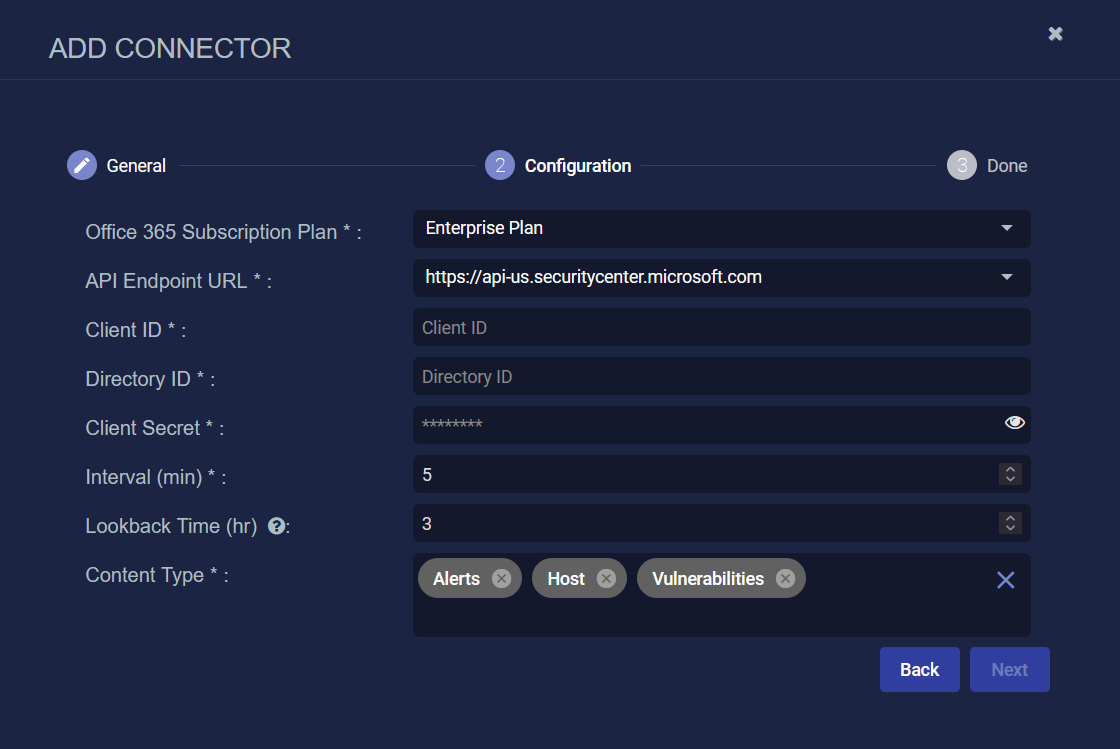Open the Office 365 Subscription Plan dropdown
The width and height of the screenshot is (1120, 749).
(1006, 229)
